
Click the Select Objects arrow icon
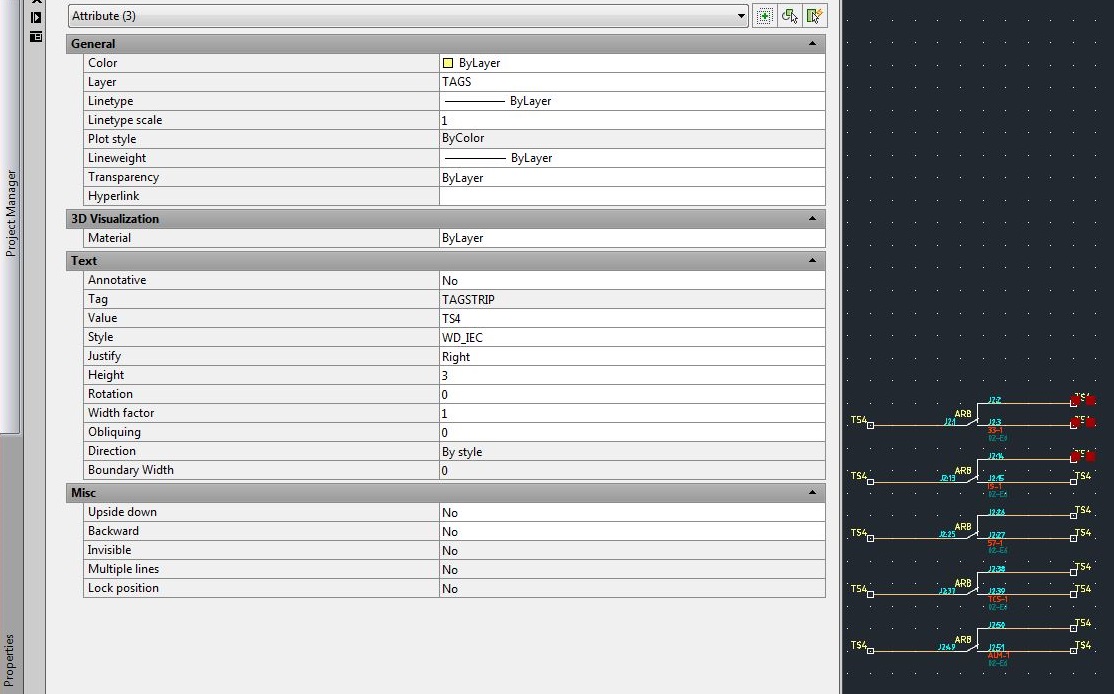pos(788,15)
